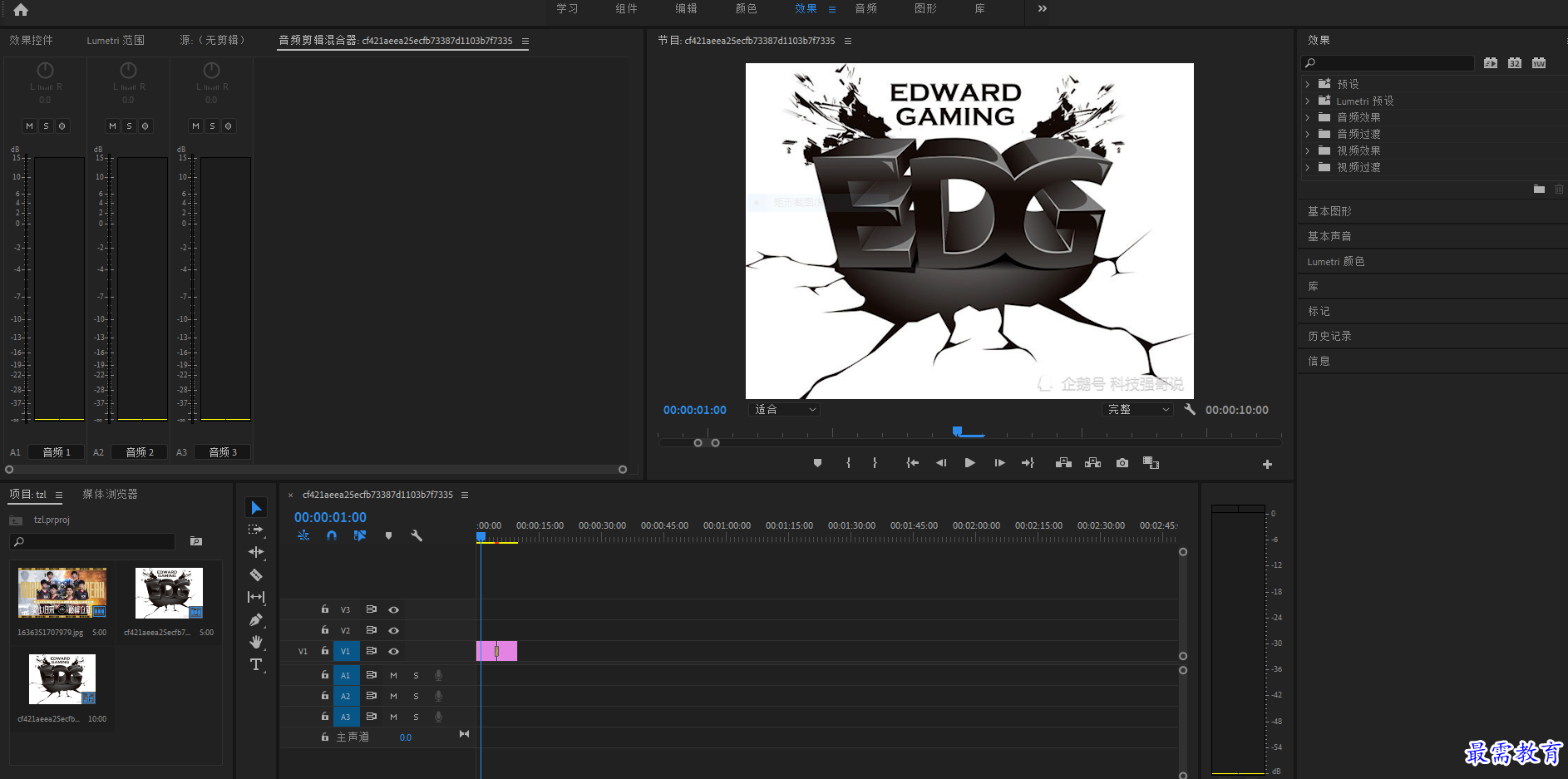1568x779 pixels.
Task: Open the 媒体浏览器 tab
Action: tap(110, 494)
